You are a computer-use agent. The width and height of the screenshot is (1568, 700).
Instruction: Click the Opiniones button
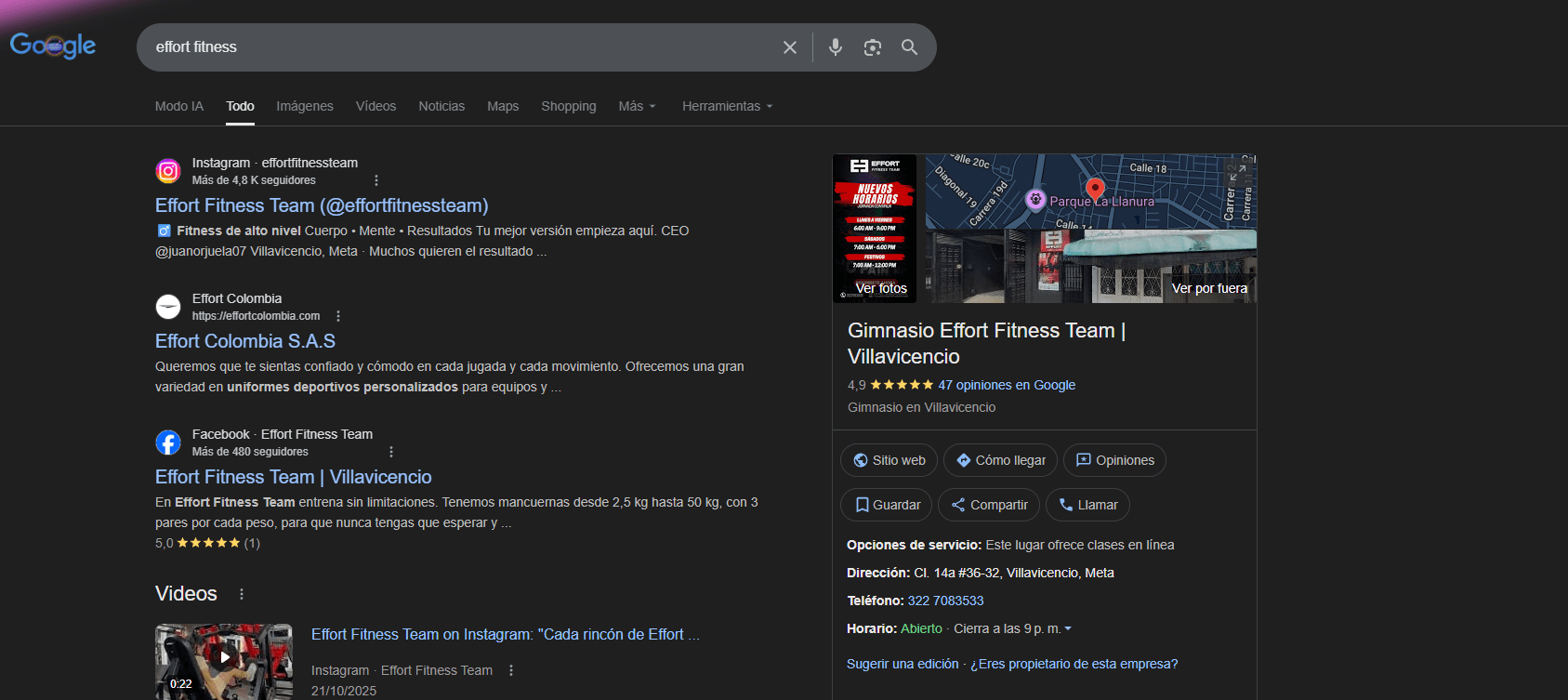(1114, 460)
